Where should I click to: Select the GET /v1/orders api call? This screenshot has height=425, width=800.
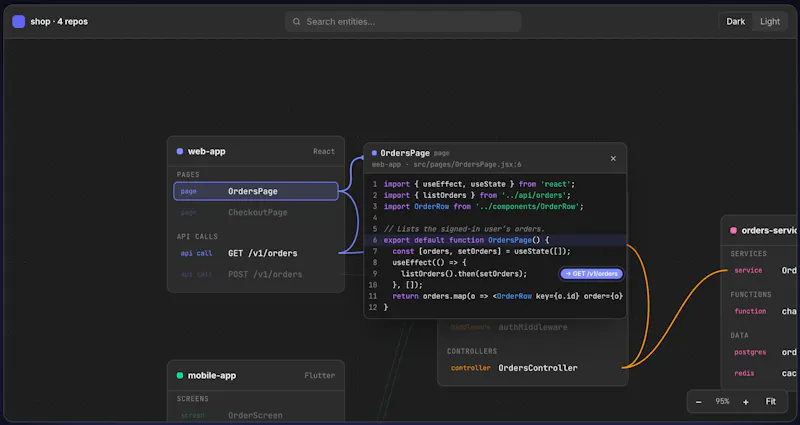point(256,253)
